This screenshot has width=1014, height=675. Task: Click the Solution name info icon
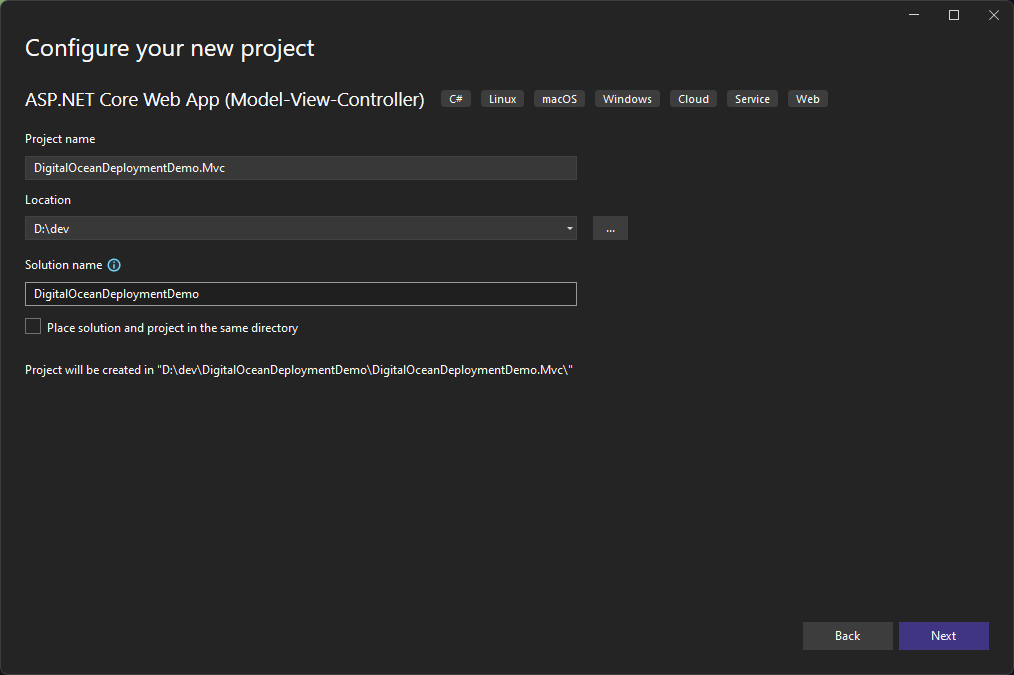point(114,265)
